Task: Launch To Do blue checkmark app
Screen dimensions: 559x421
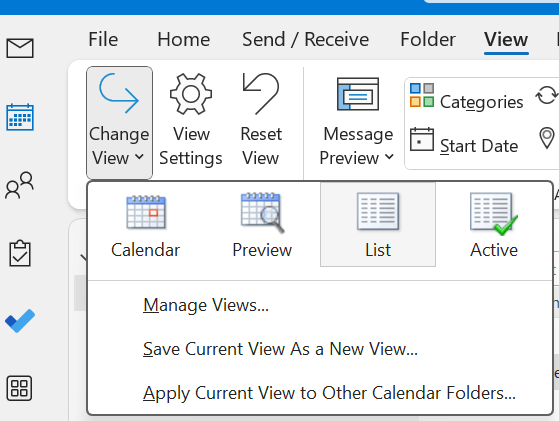Action: pos(20,320)
